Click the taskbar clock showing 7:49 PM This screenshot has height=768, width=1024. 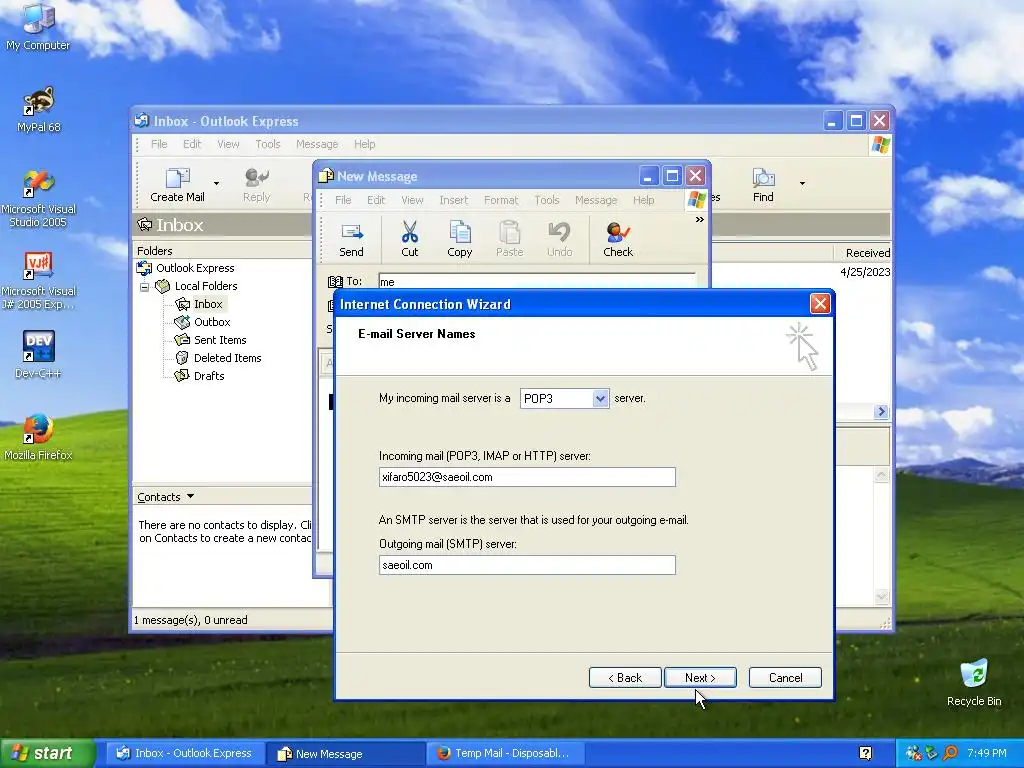click(x=987, y=754)
